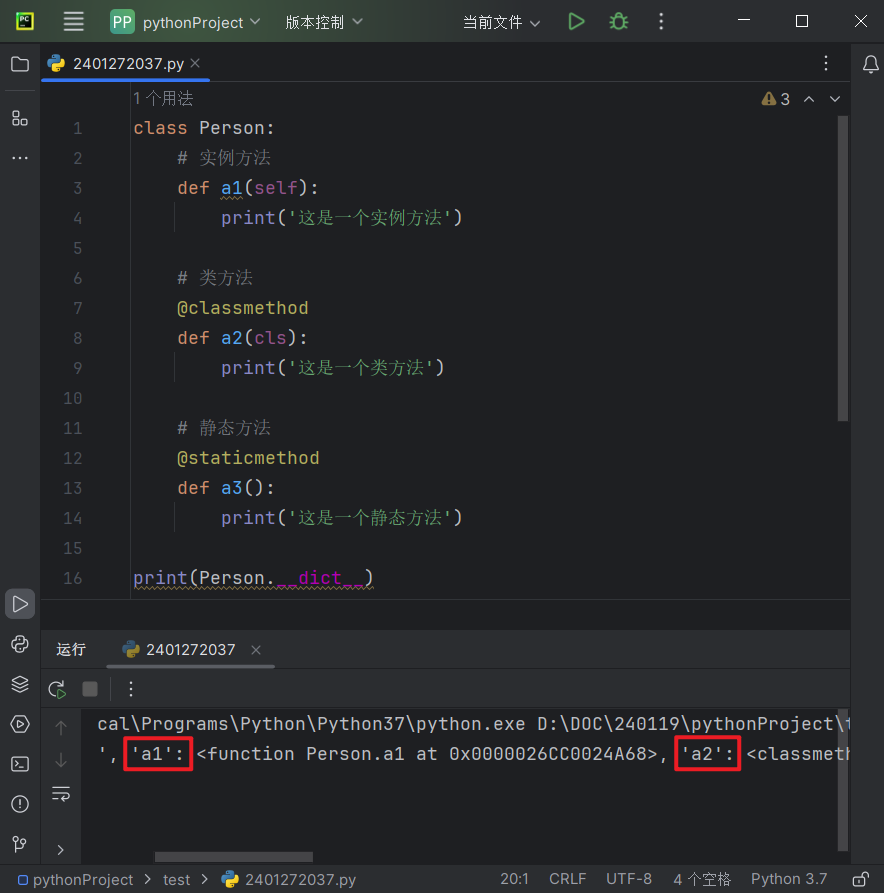
Task: Click the print(Person.__dict__) line
Action: pos(253,578)
